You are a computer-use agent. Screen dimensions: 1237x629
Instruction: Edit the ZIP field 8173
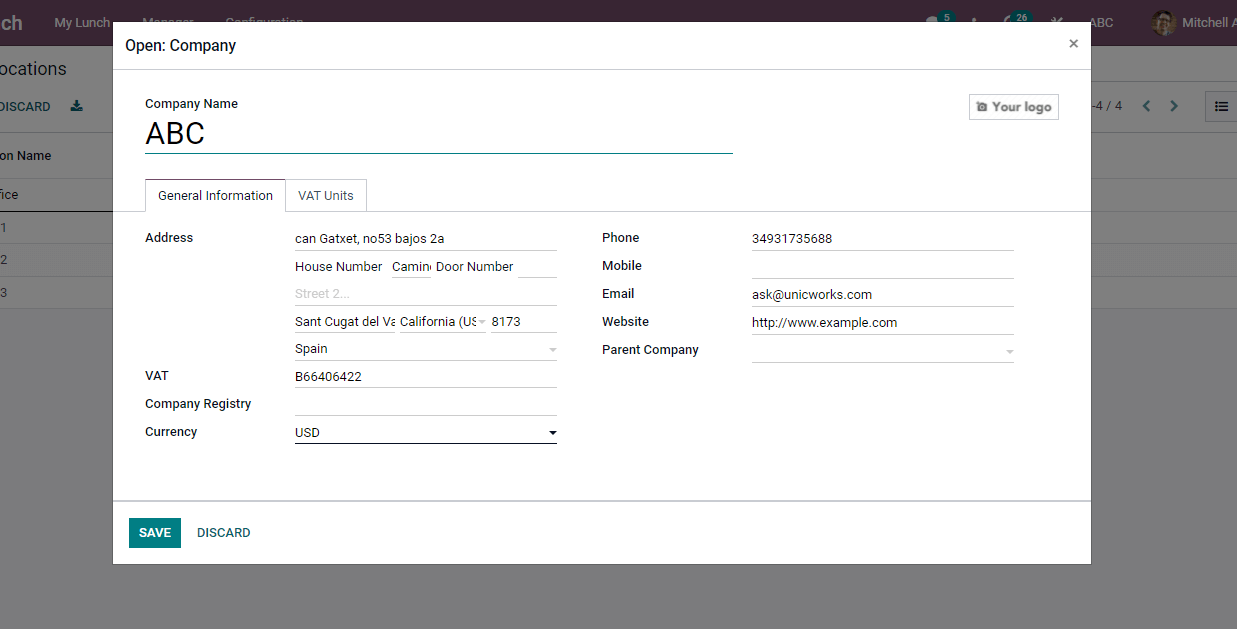tap(524, 322)
